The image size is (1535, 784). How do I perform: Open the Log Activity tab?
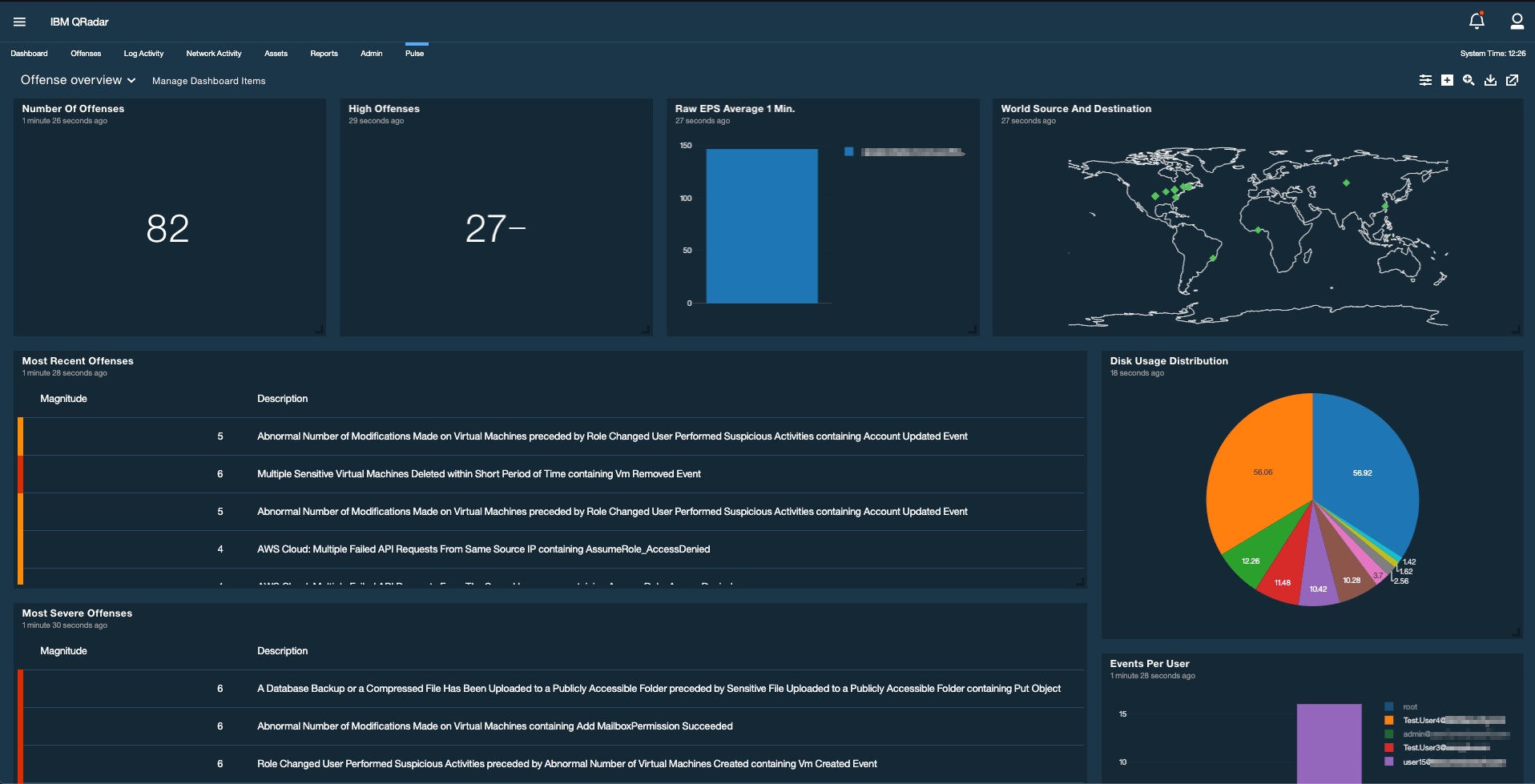[143, 53]
